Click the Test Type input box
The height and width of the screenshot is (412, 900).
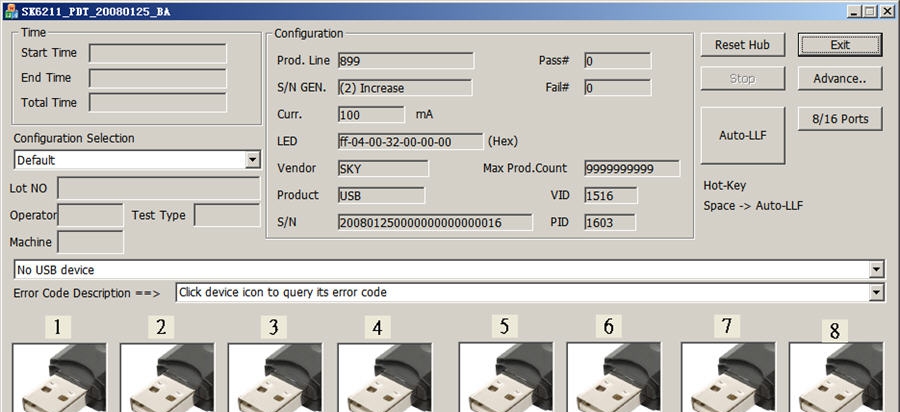point(227,215)
